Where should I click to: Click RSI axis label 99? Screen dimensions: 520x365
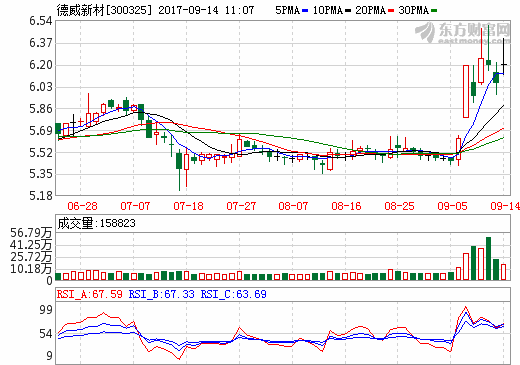click(x=46, y=310)
